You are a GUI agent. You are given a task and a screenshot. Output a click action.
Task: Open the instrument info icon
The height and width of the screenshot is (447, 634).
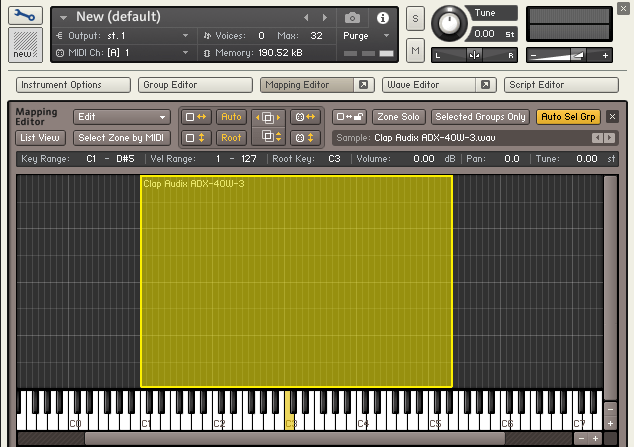(381, 18)
